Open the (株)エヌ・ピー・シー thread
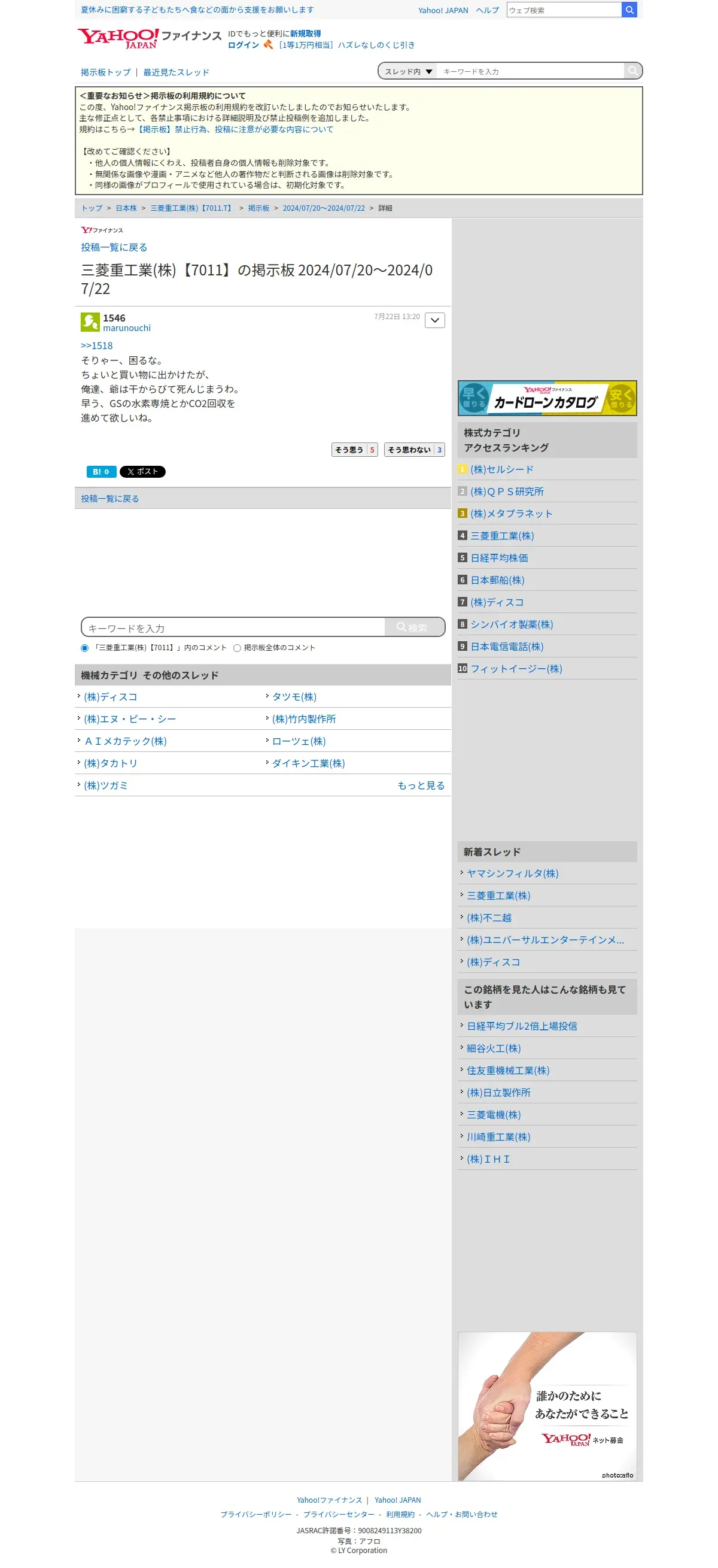The height and width of the screenshot is (1568, 718). (130, 719)
